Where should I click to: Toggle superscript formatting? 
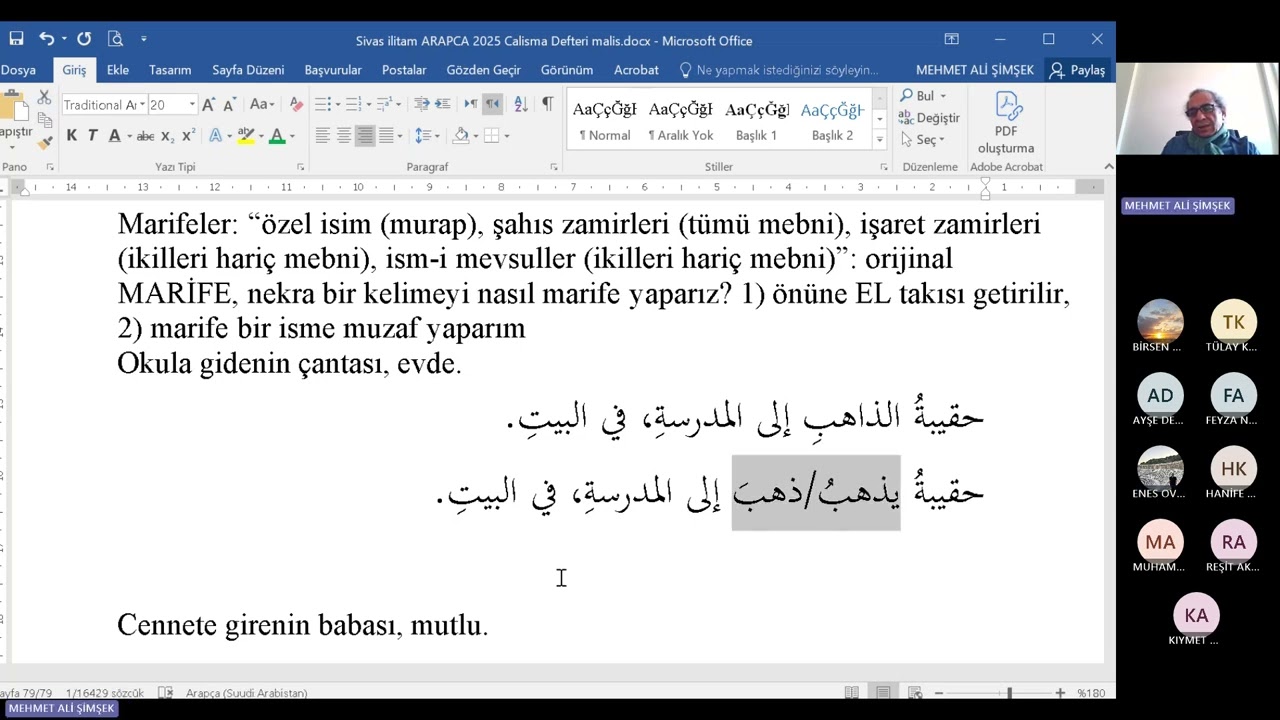(x=188, y=136)
